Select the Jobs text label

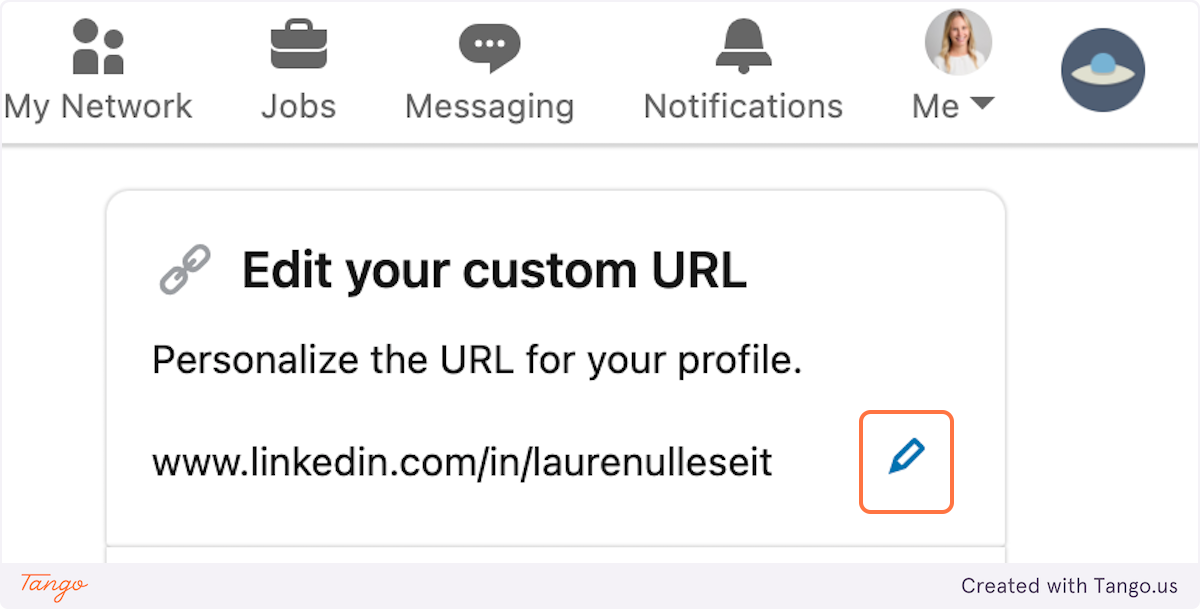tap(299, 106)
